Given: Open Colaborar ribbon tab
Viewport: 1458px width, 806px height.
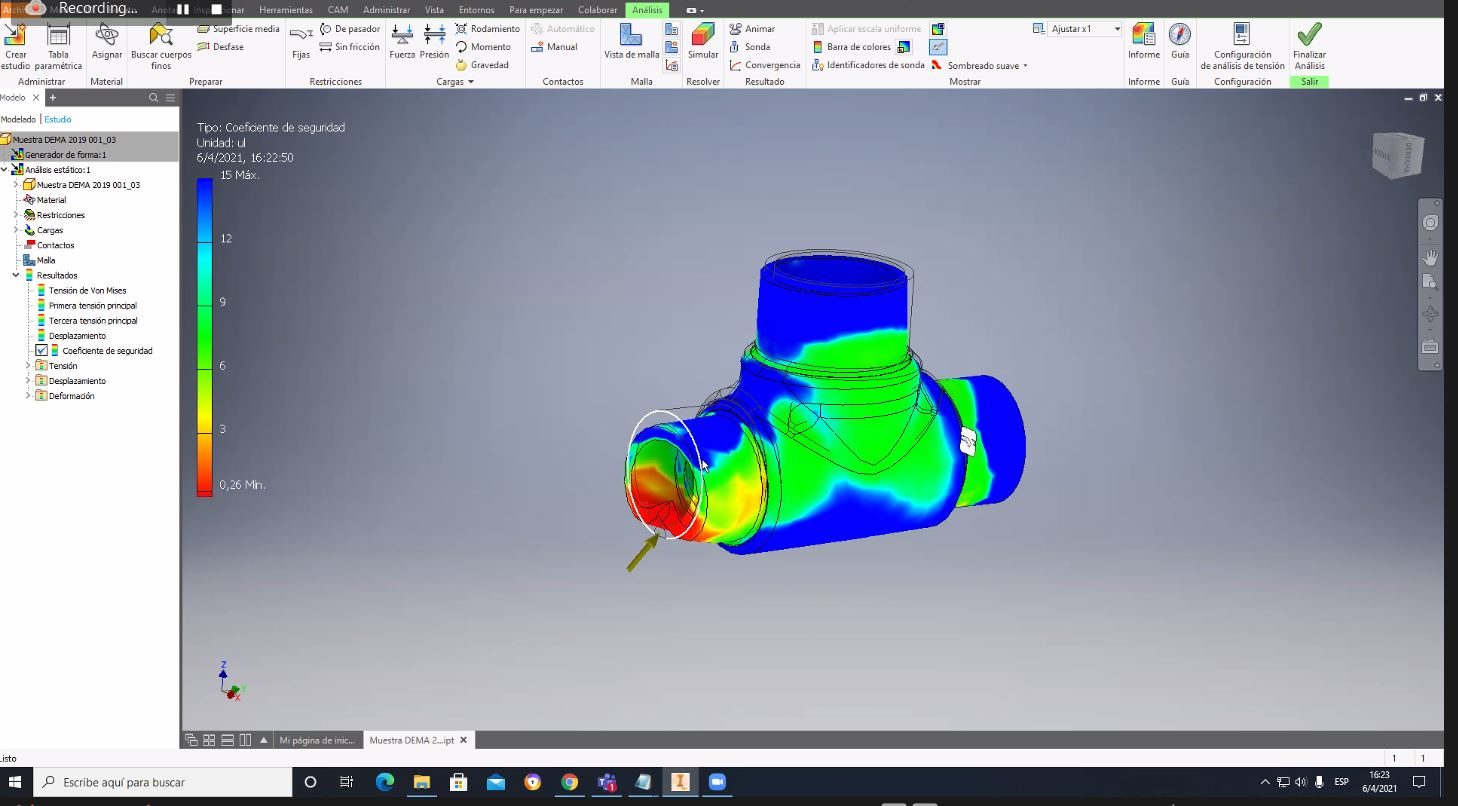Looking at the screenshot, I should click(x=598, y=10).
